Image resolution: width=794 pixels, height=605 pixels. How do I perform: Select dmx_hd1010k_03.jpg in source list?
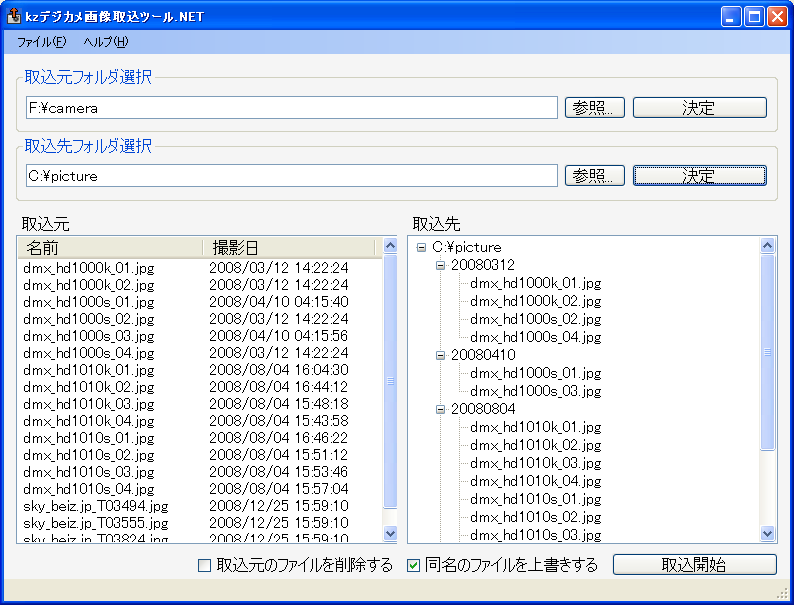89,404
